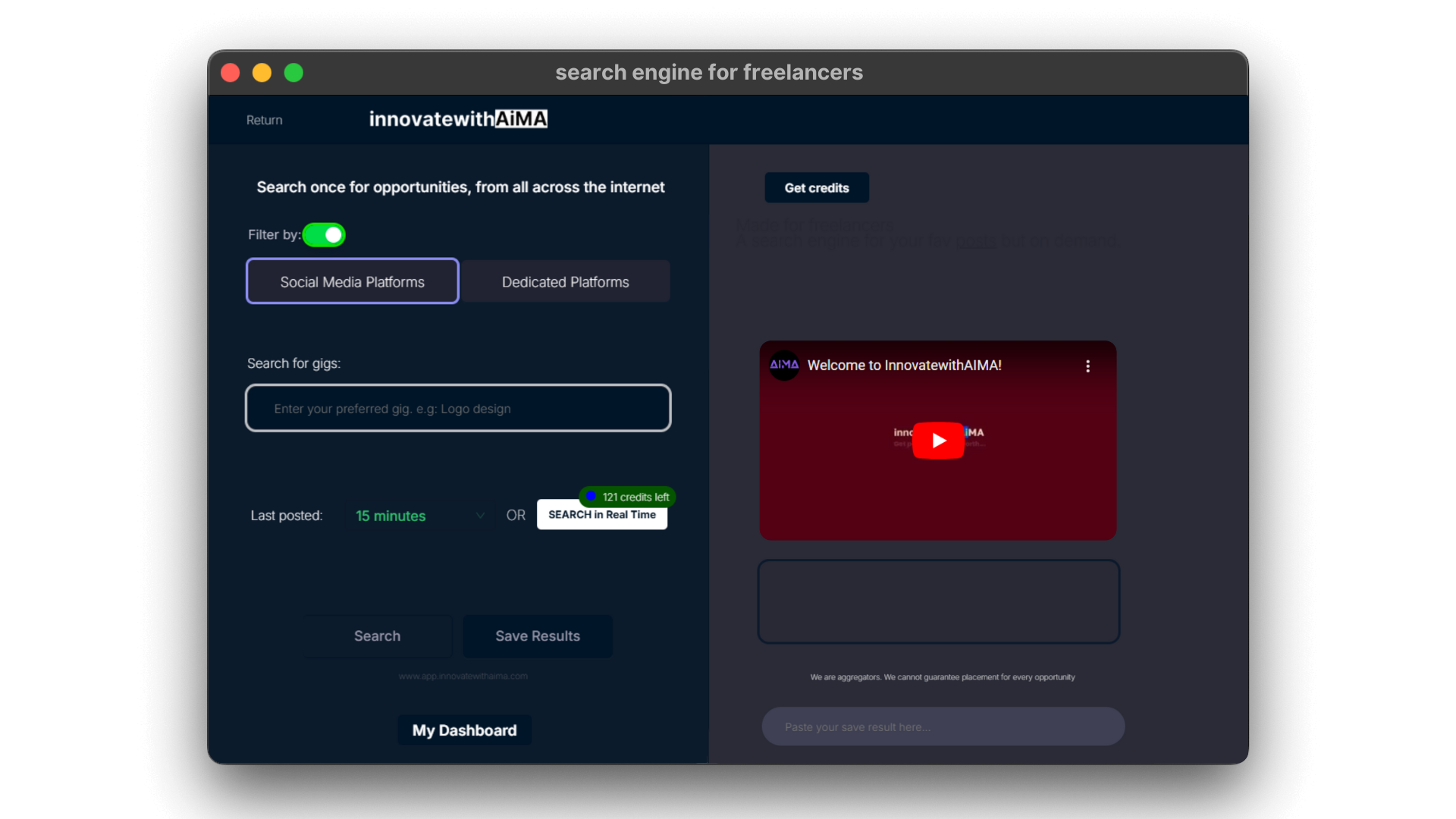This screenshot has height=819, width=1456.
Task: Focus the Paste your save result field
Action: tap(943, 726)
